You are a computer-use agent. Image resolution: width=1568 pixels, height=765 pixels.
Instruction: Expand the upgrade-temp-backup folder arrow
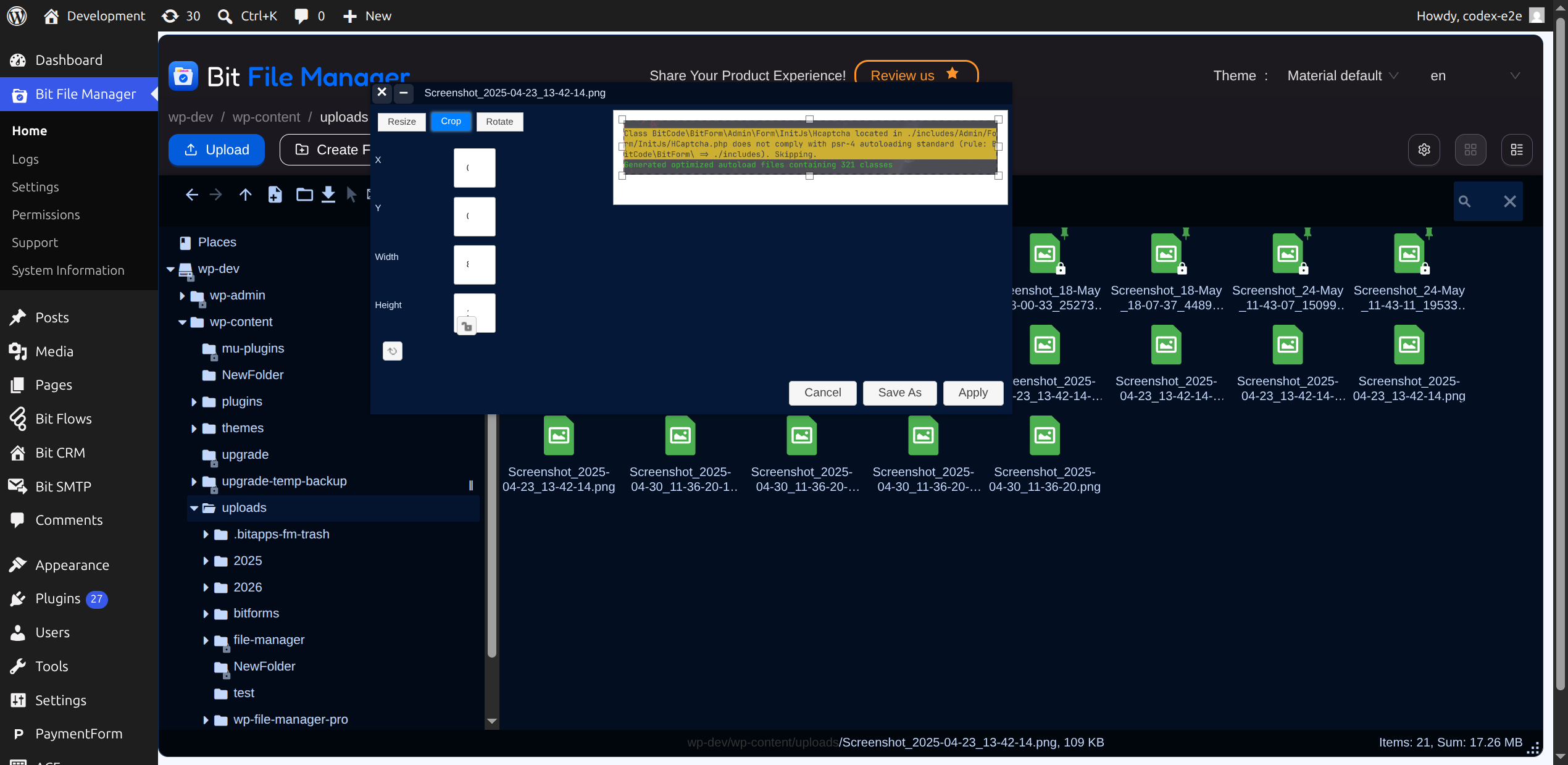(x=194, y=482)
